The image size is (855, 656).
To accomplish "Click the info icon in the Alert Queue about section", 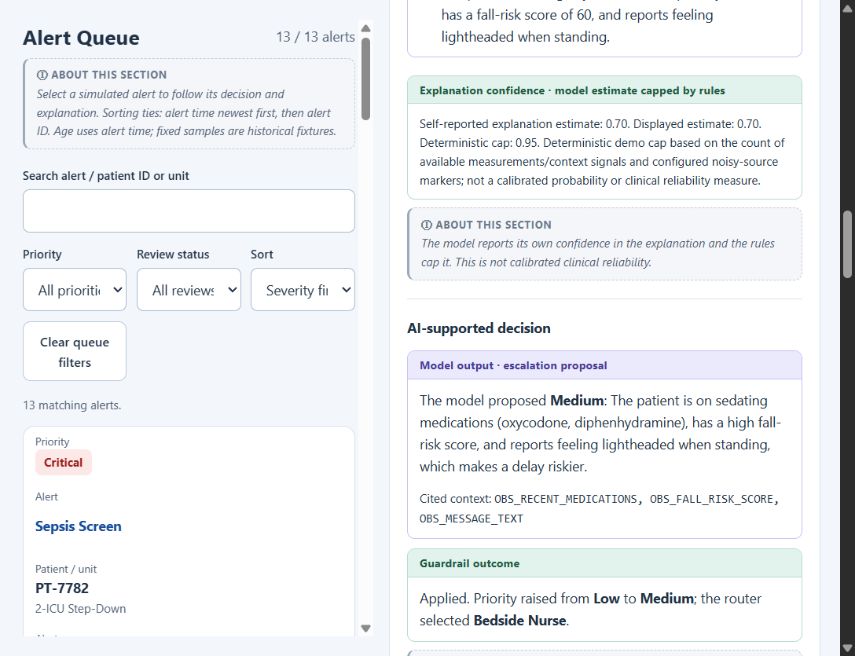I will [43, 75].
